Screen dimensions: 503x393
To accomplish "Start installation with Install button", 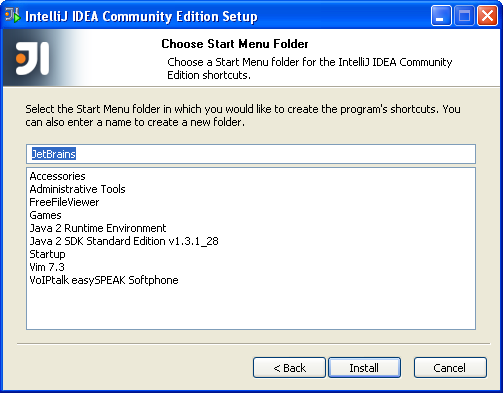I will pyautogui.click(x=364, y=368).
